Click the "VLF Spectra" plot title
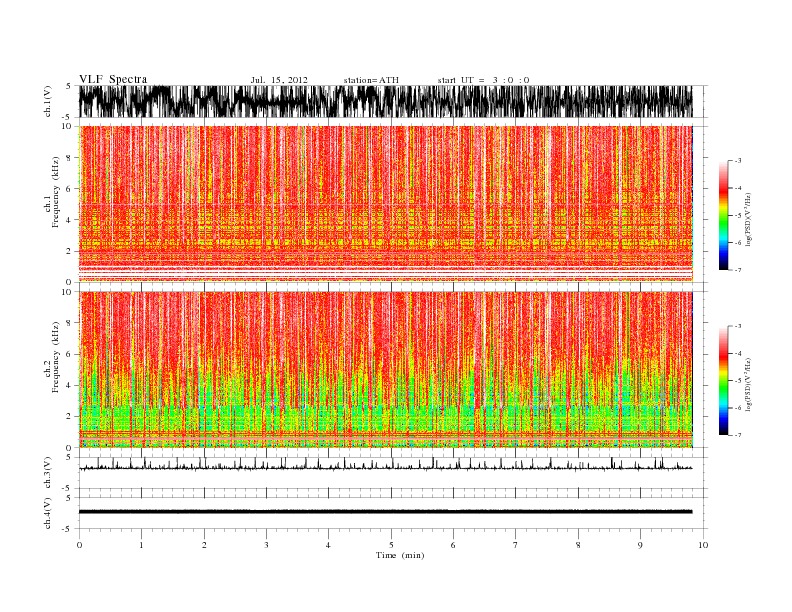792x612 pixels. 113,79
